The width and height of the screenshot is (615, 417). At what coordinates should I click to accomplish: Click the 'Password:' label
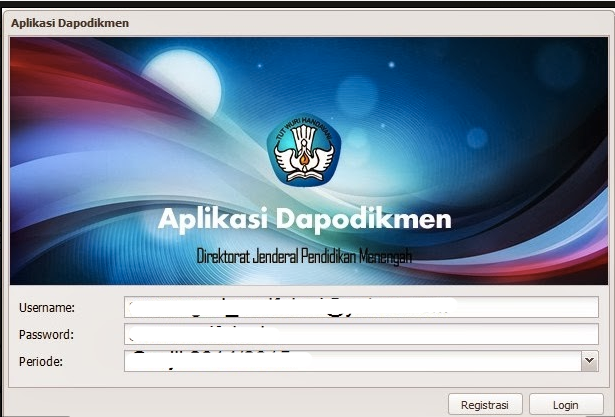point(46,335)
